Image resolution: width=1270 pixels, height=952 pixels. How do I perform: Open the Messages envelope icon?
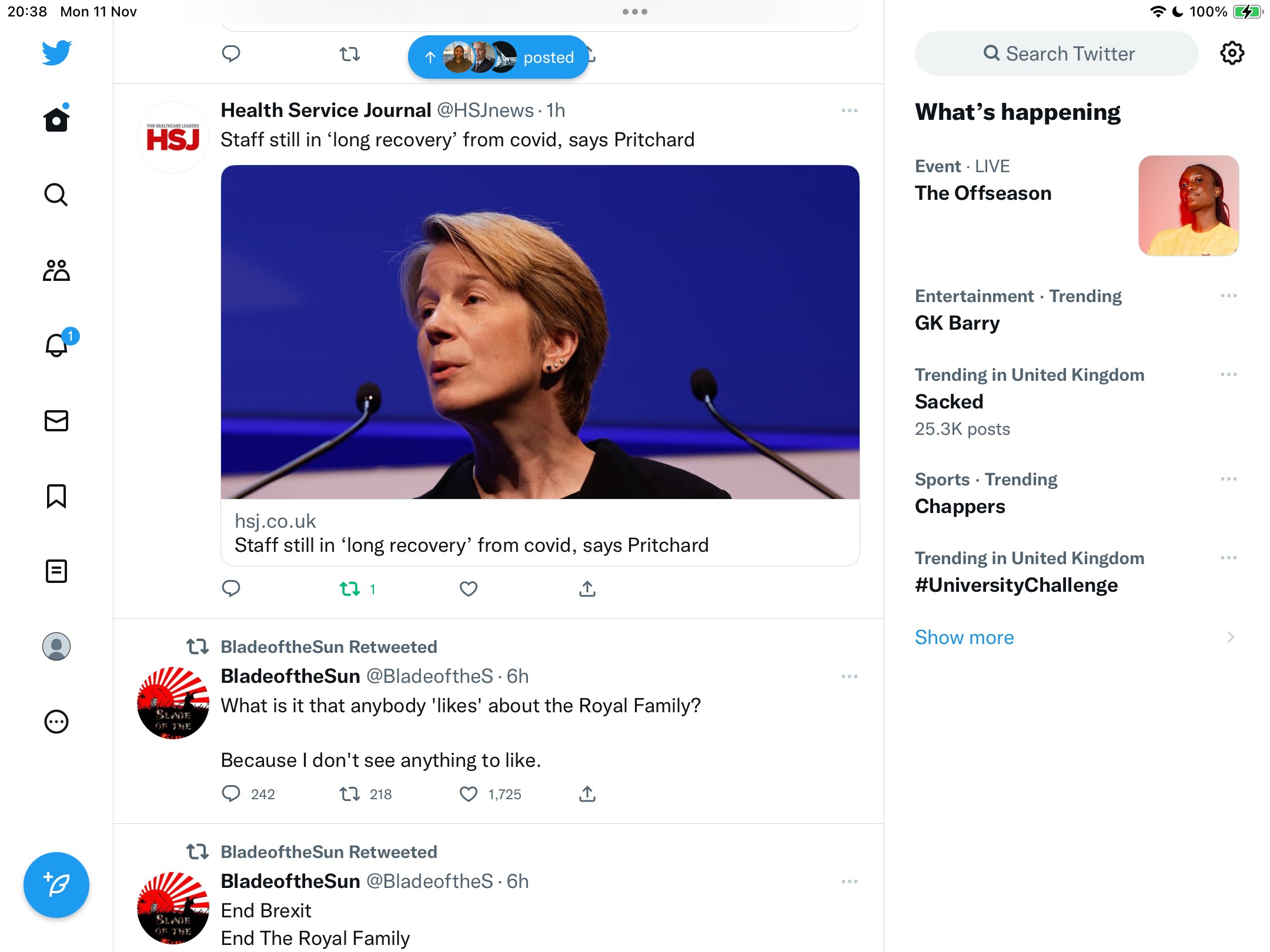coord(56,421)
